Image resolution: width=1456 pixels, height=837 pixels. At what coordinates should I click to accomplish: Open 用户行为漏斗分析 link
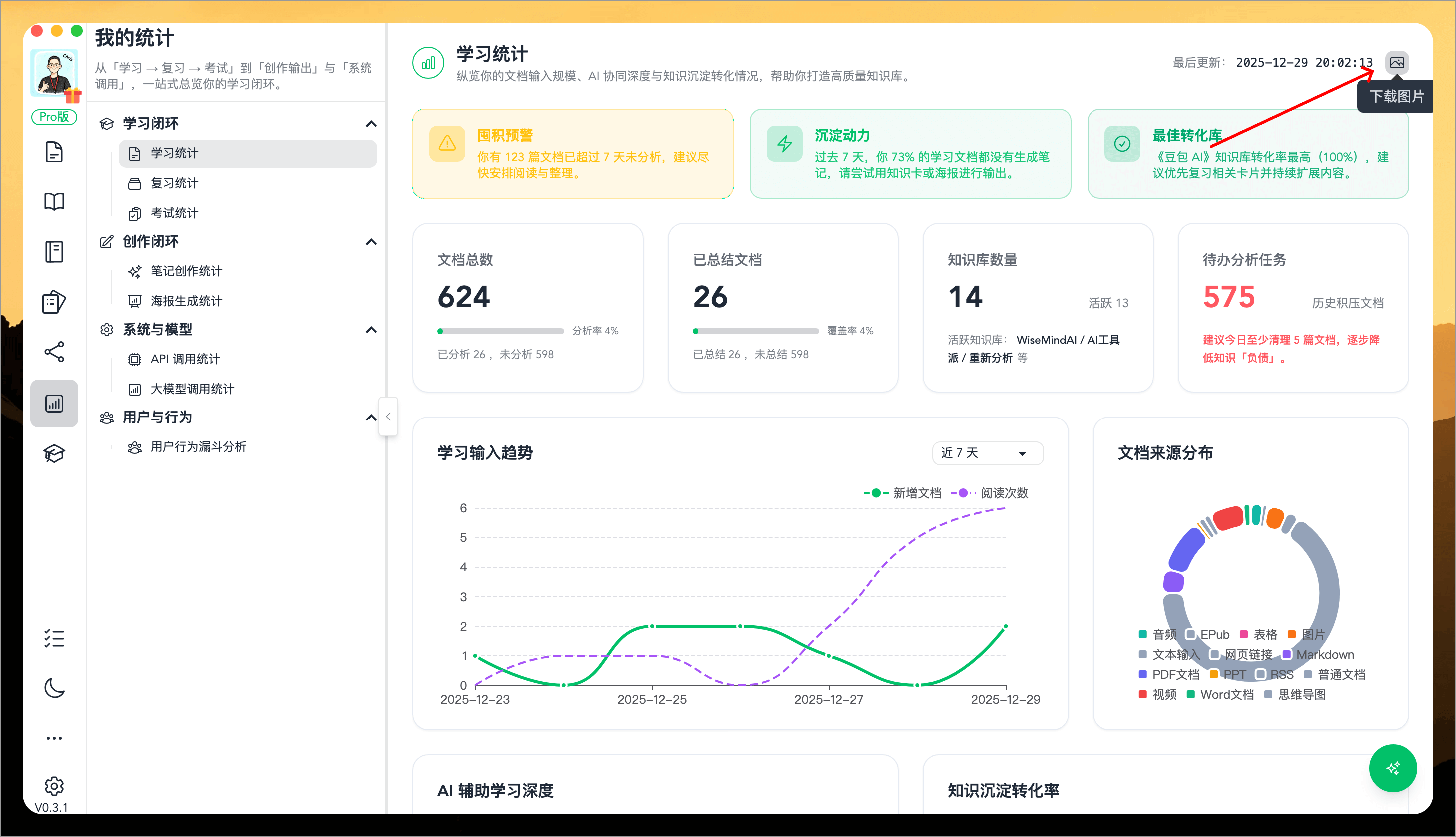click(197, 446)
